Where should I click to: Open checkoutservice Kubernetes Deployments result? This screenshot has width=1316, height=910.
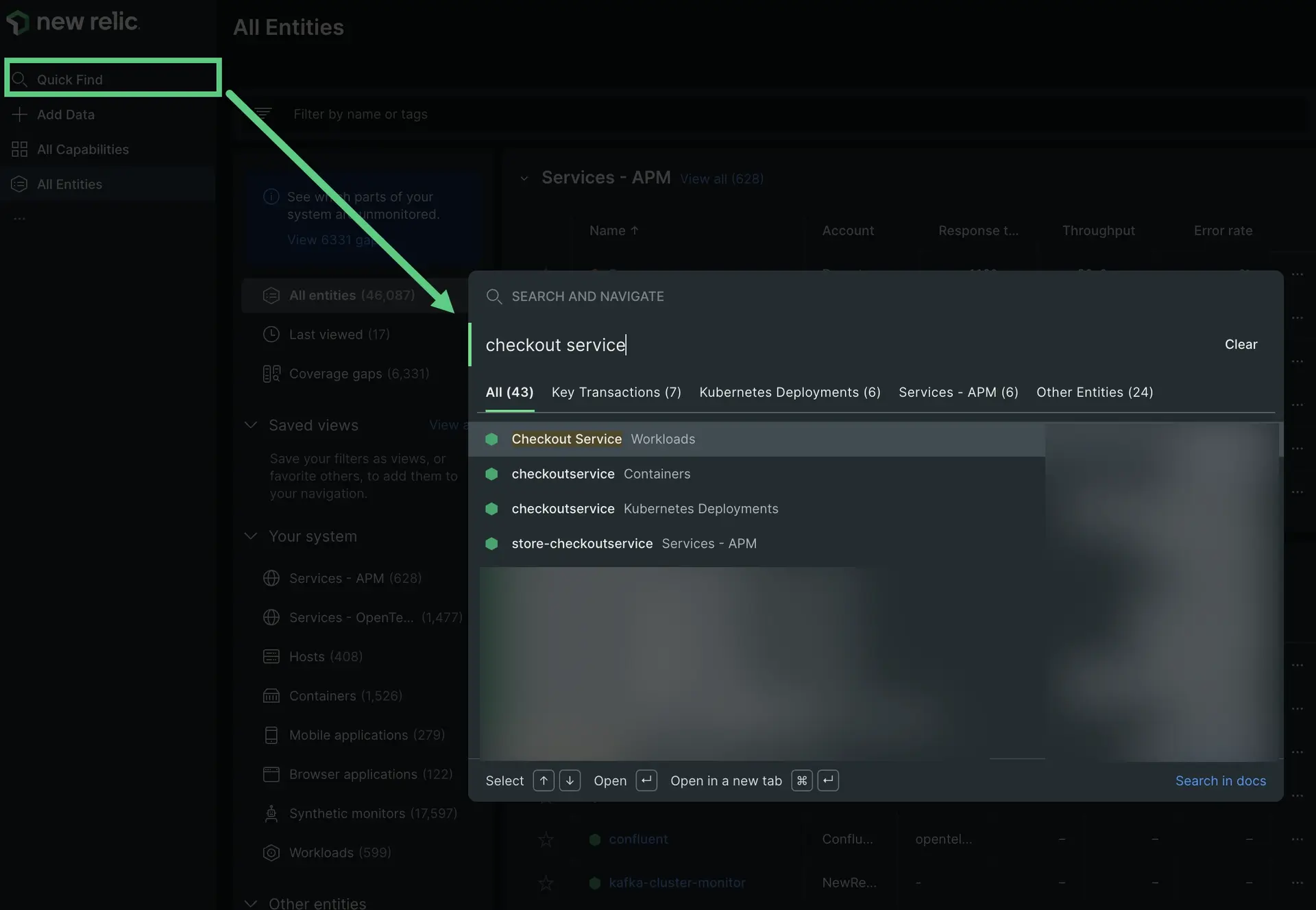757,509
